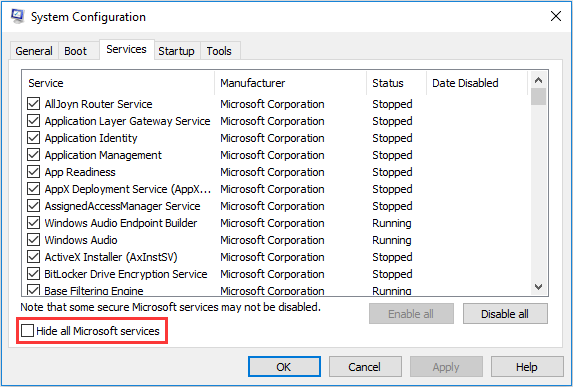Click the scrollbar up arrow
This screenshot has height=387, width=573.
[x=538, y=80]
